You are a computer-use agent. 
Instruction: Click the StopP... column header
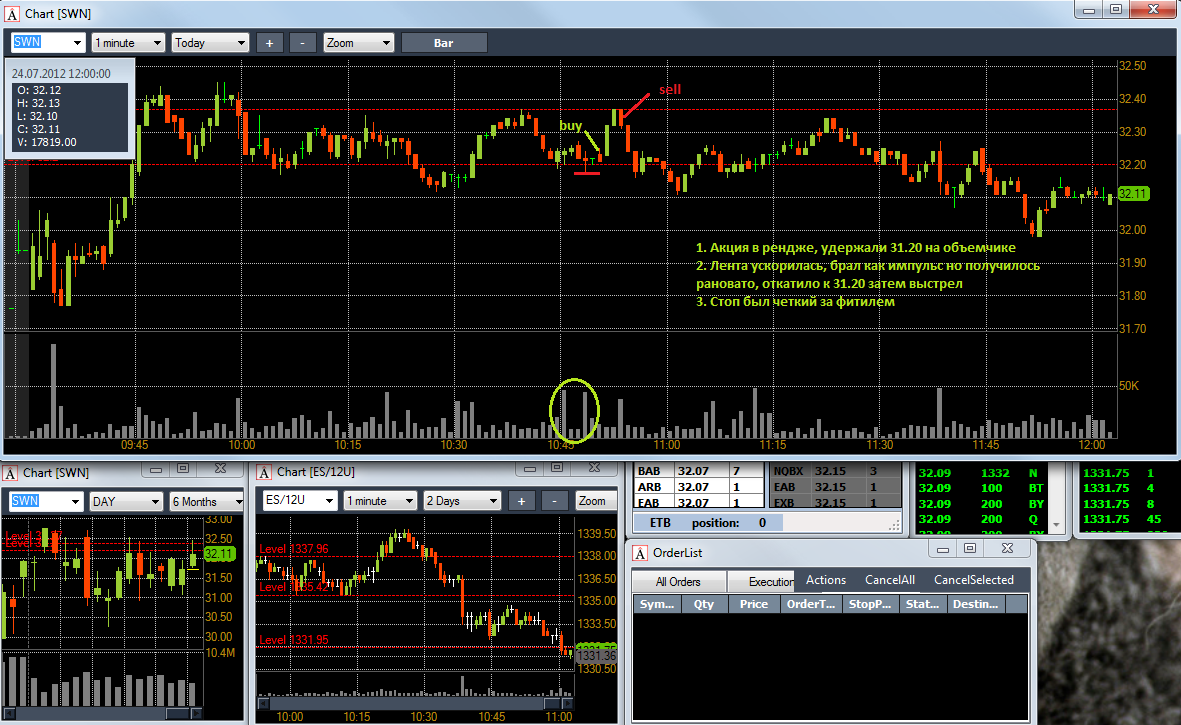tap(870, 604)
